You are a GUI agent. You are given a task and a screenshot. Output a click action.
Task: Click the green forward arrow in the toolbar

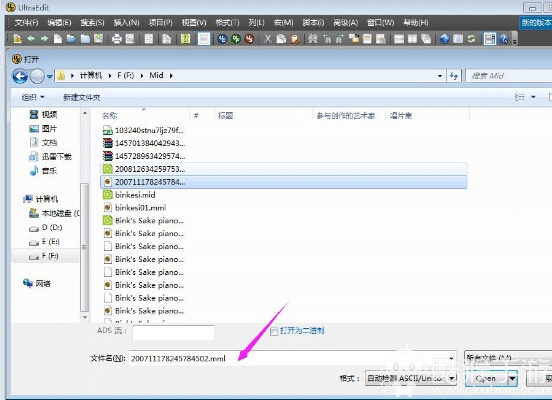click(x=44, y=38)
